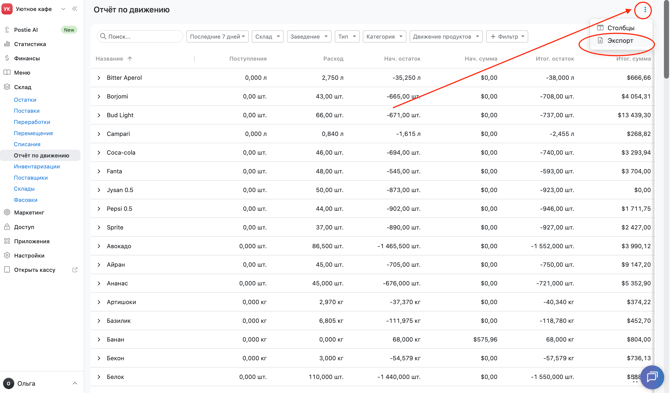The image size is (670, 393).
Task: Click the Статистика chart icon
Action: pyautogui.click(x=7, y=44)
